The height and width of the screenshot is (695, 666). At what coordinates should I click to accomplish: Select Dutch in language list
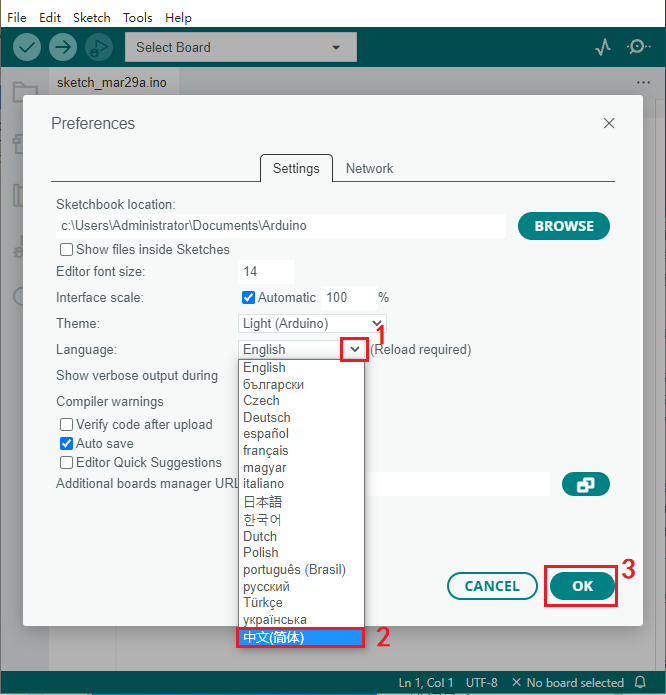(x=301, y=536)
